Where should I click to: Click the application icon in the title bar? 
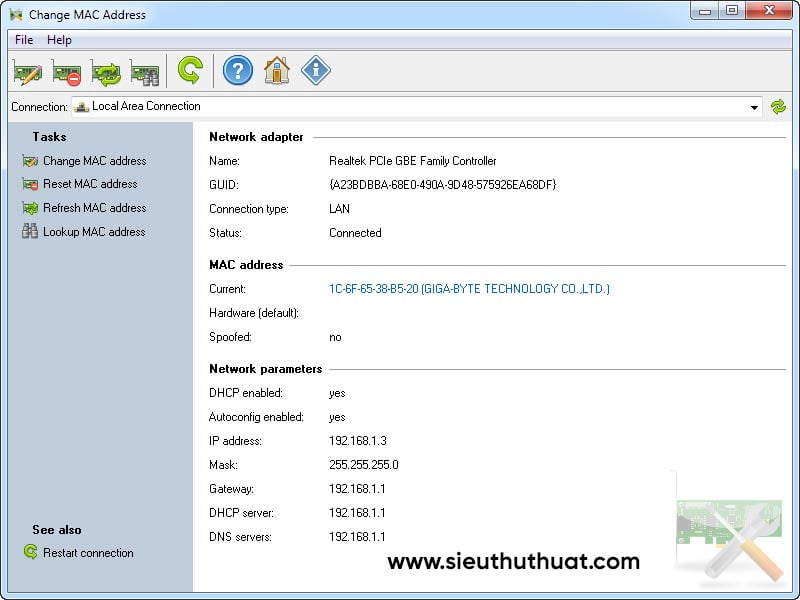click(16, 15)
